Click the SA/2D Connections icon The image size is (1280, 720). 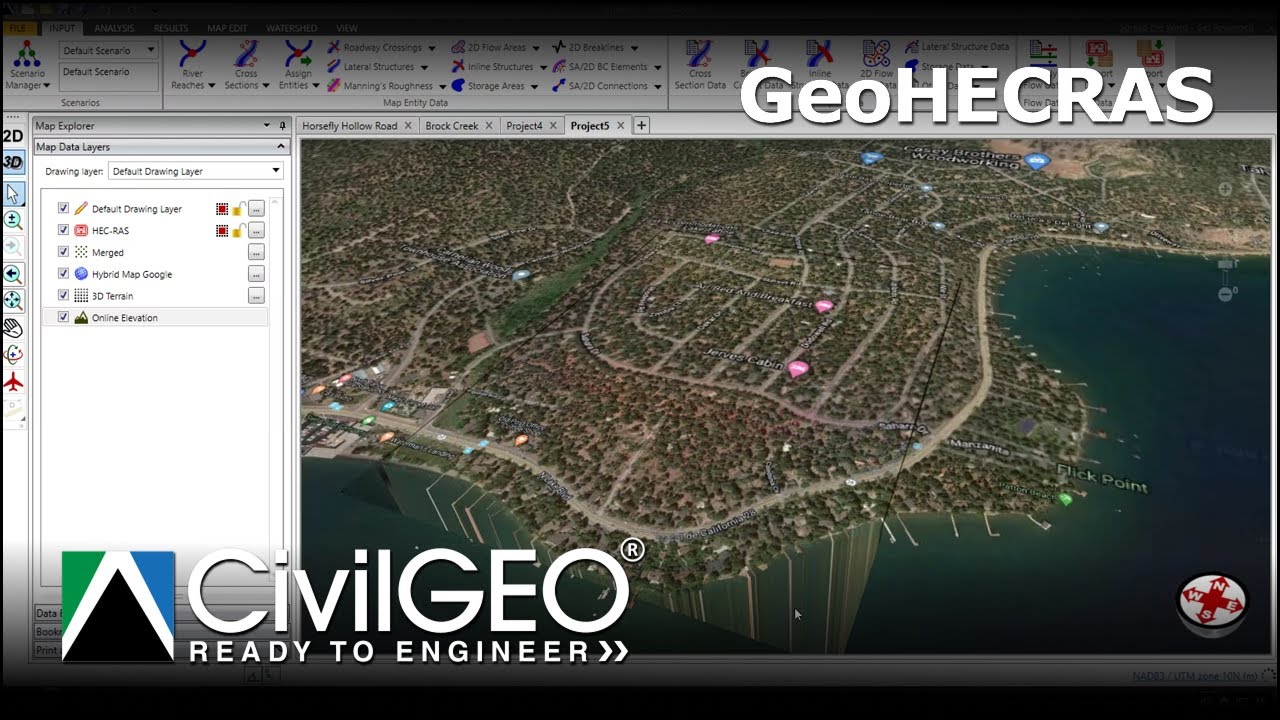tap(561, 86)
